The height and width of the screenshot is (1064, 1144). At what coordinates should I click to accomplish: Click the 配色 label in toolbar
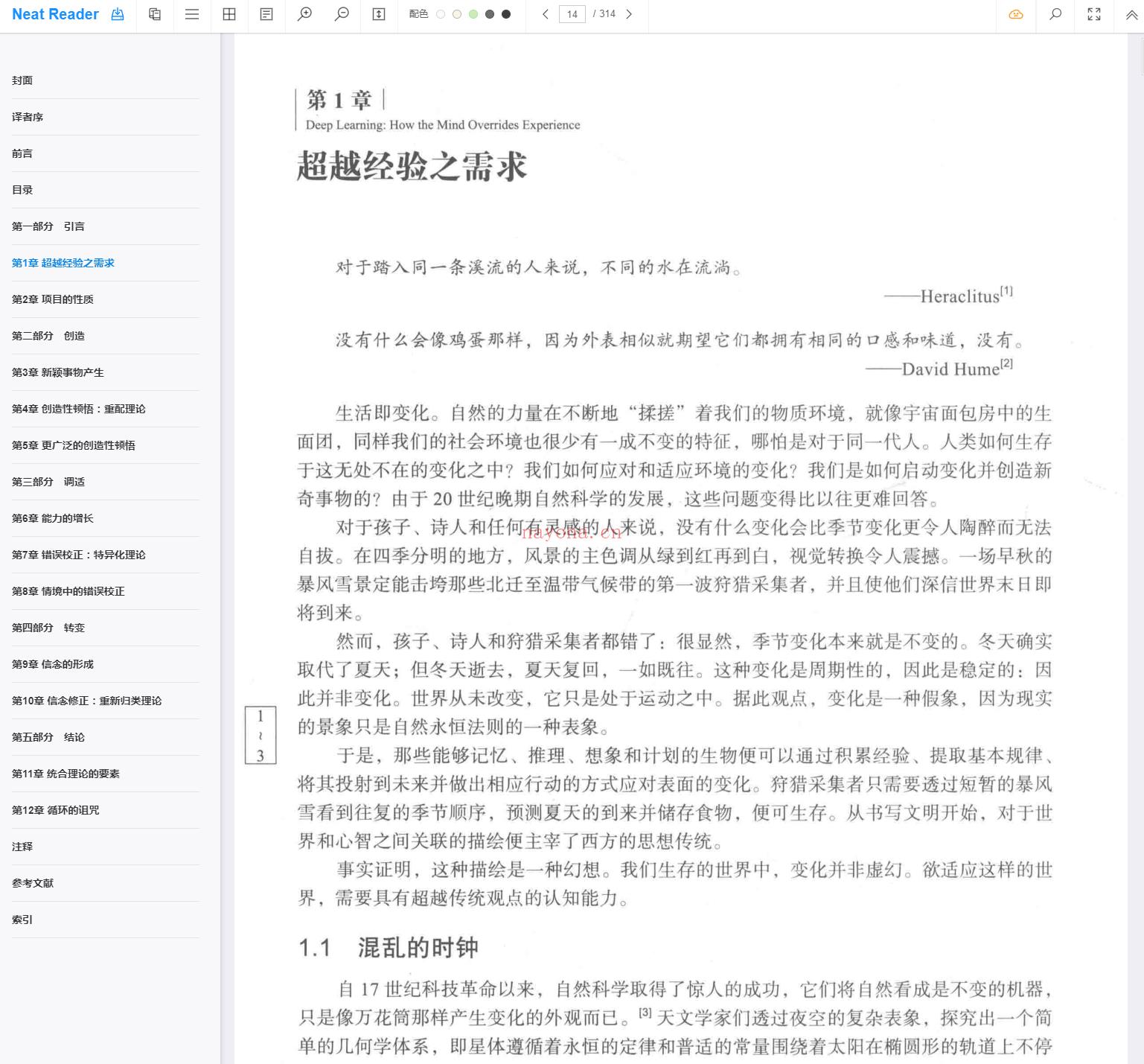click(x=418, y=14)
